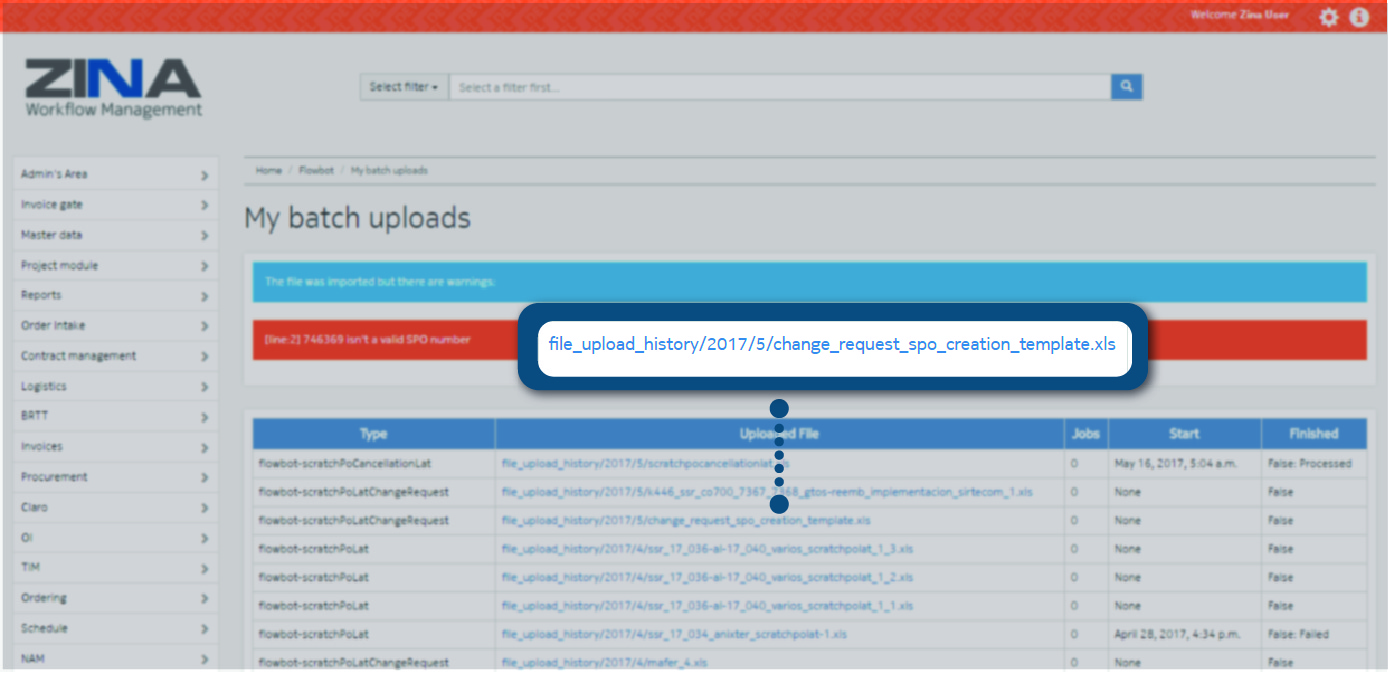Click the Type column header
1388x673 pixels.
coord(373,434)
